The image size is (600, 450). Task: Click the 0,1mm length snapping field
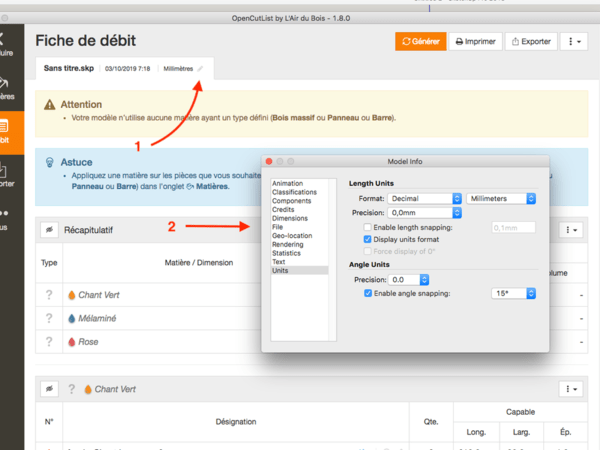pyautogui.click(x=513, y=228)
